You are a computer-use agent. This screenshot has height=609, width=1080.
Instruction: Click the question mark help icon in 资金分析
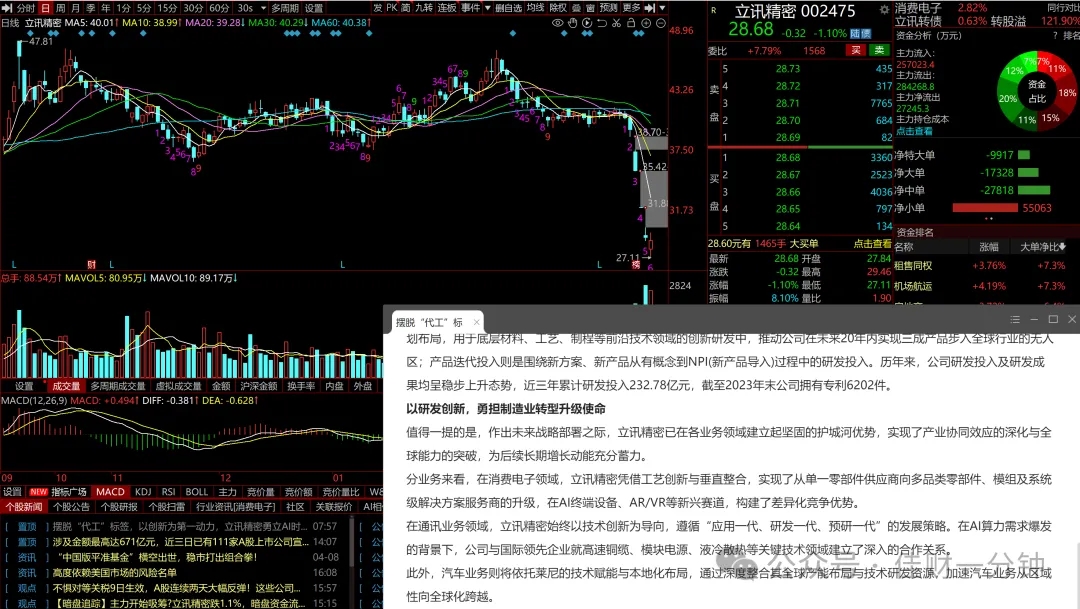(1053, 35)
